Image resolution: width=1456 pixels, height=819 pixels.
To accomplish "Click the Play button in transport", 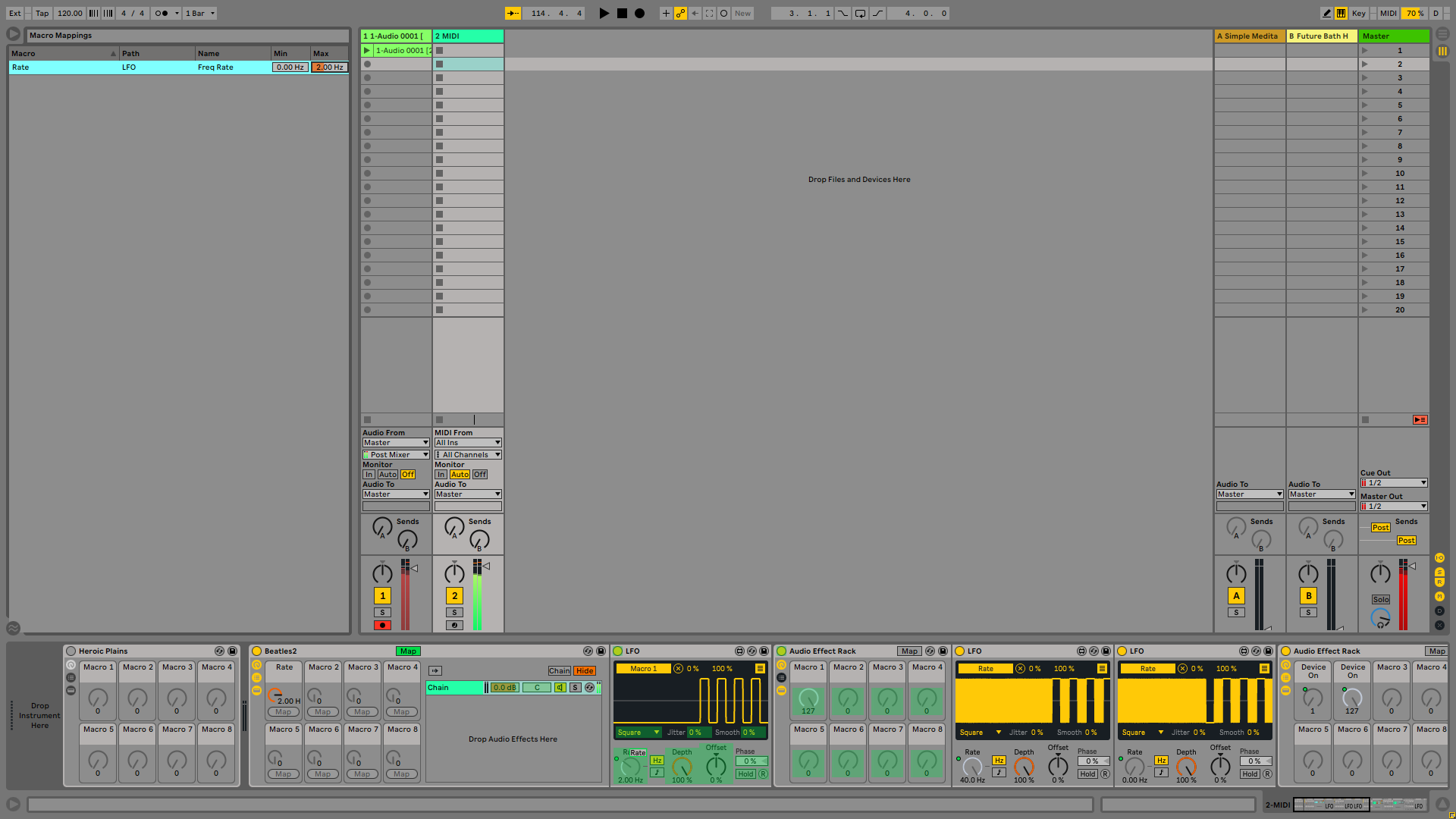I will [604, 13].
